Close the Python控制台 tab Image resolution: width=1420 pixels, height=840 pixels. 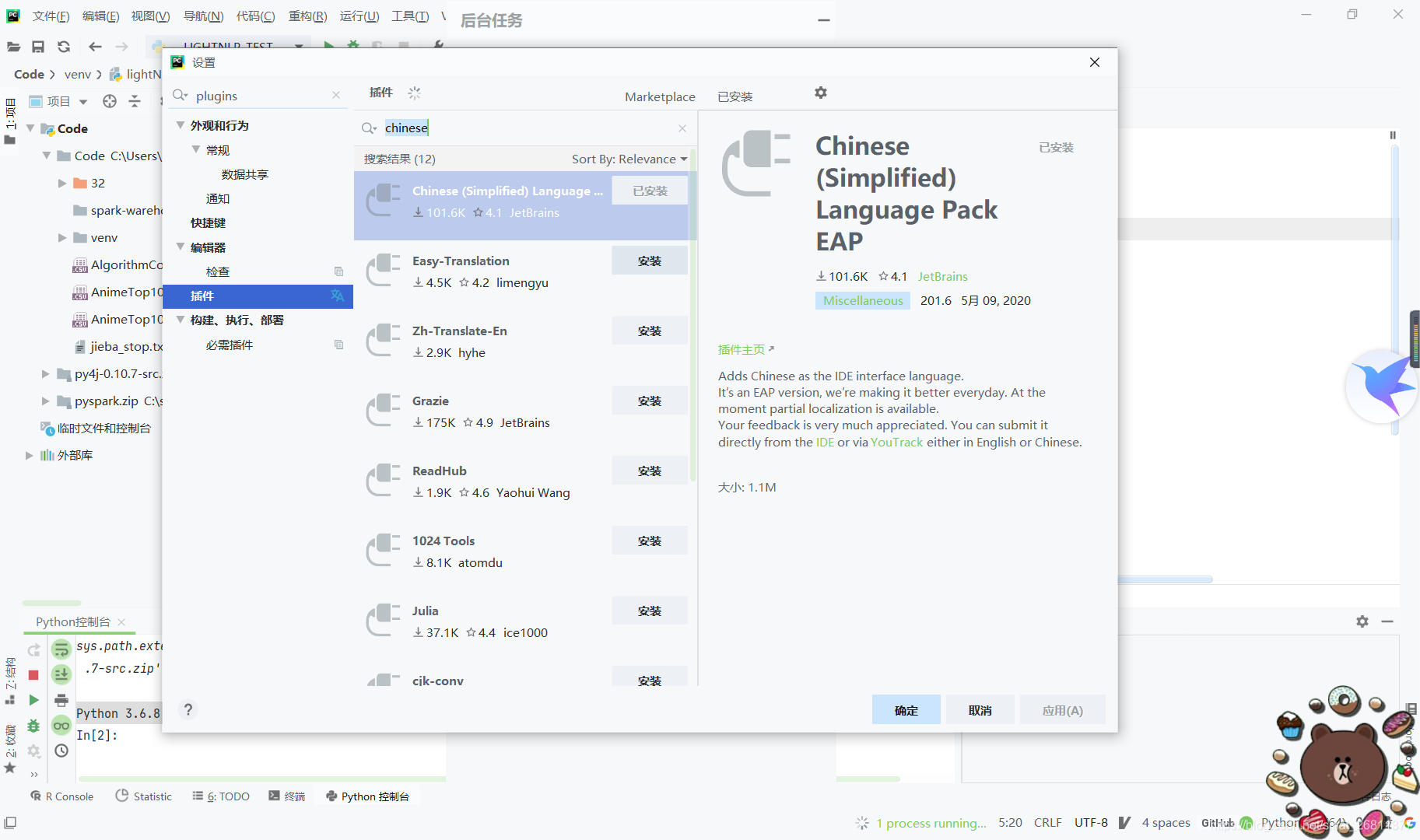click(121, 621)
